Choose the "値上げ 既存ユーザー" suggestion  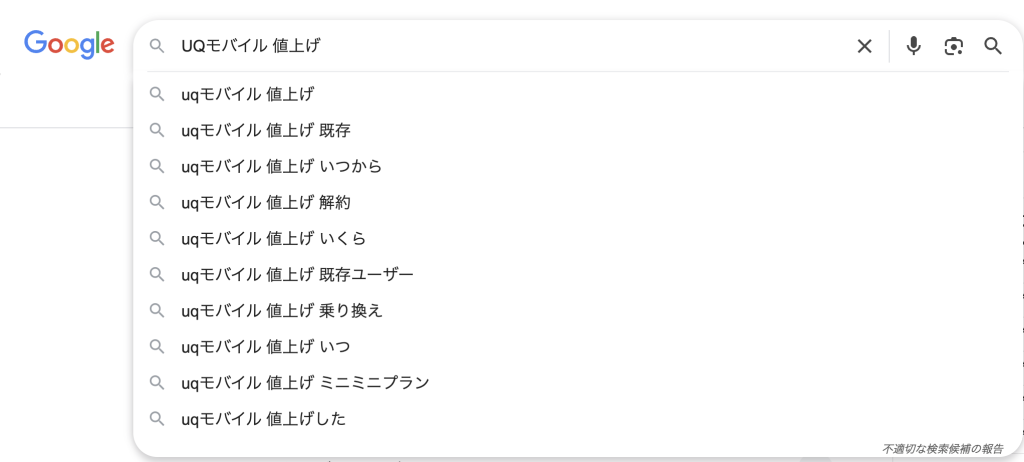point(297,274)
